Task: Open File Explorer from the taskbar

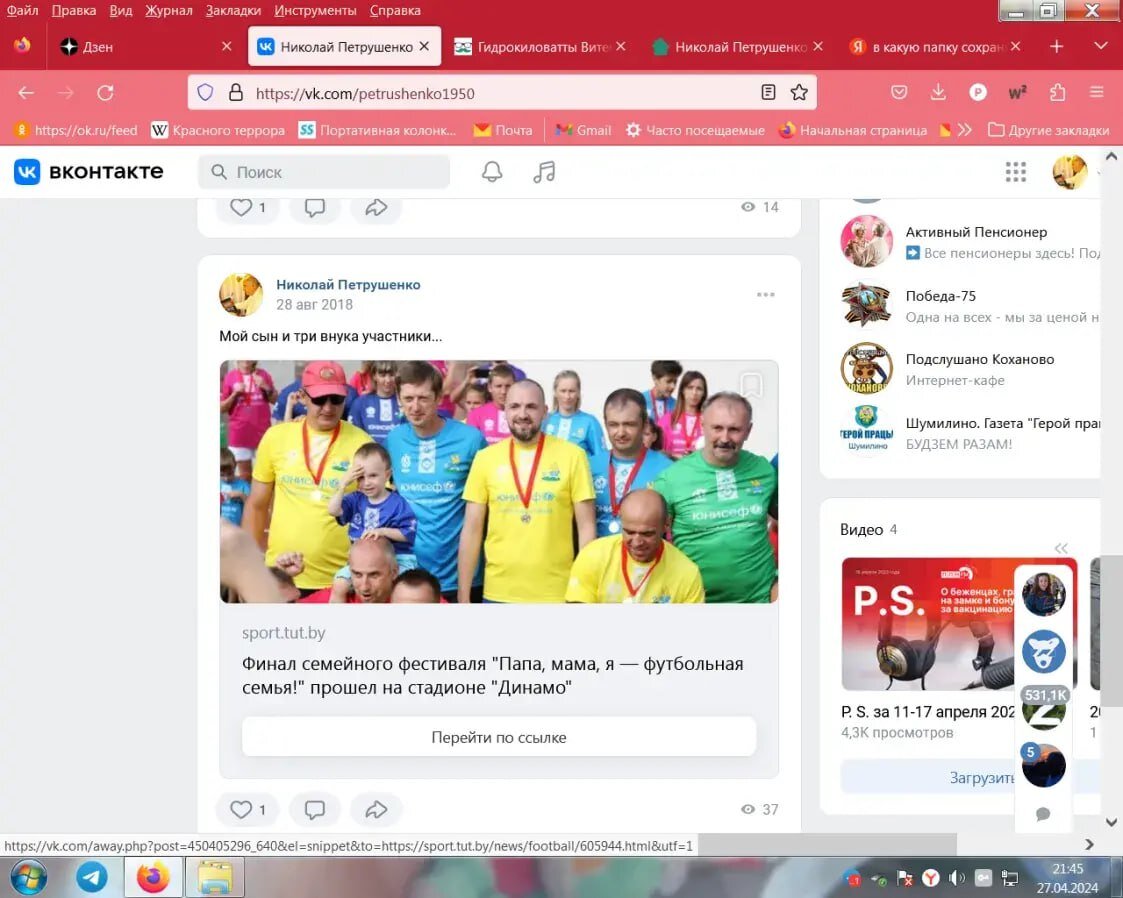Action: coord(215,877)
